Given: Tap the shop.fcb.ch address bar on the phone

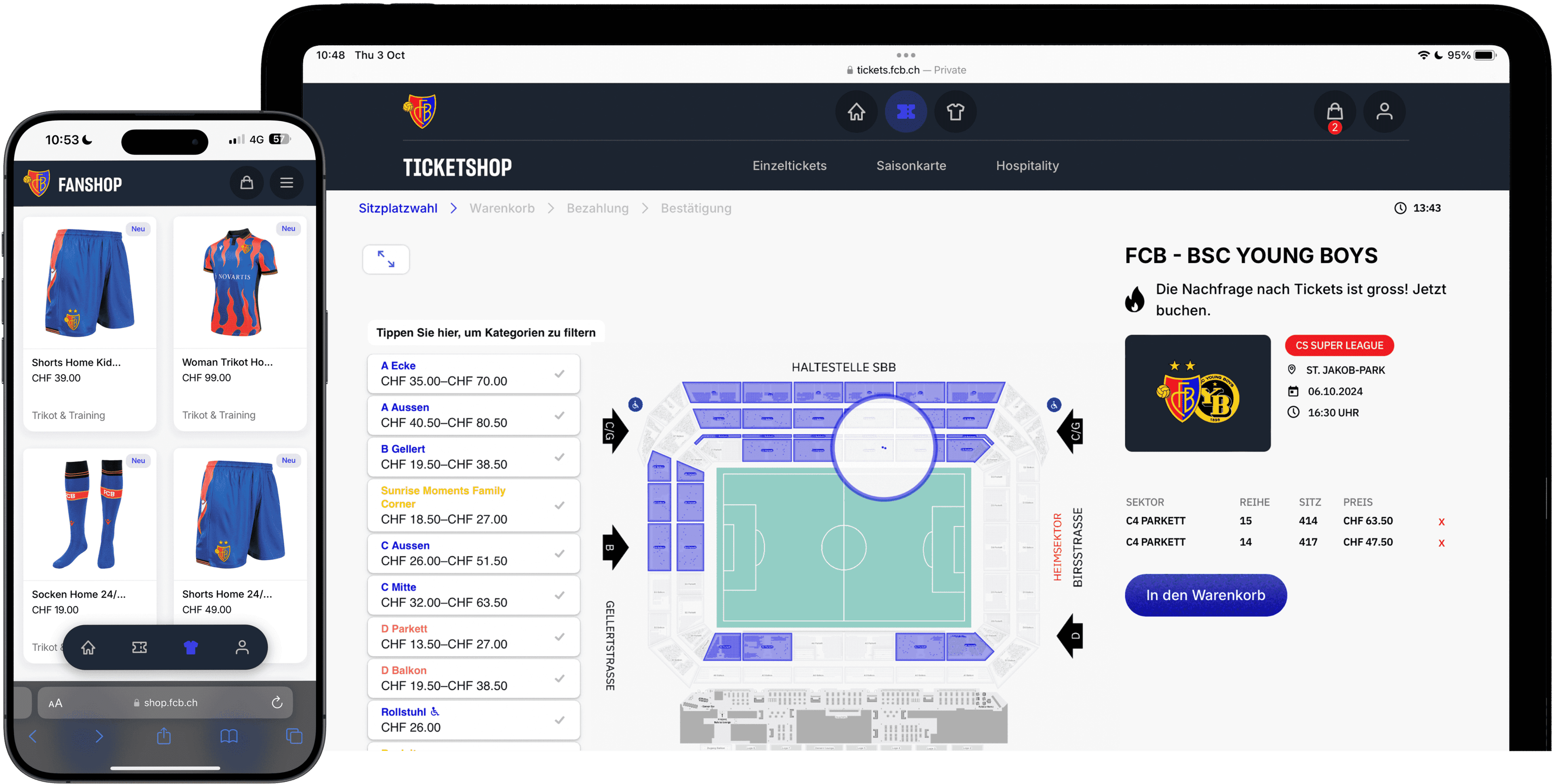Looking at the screenshot, I should click(165, 703).
